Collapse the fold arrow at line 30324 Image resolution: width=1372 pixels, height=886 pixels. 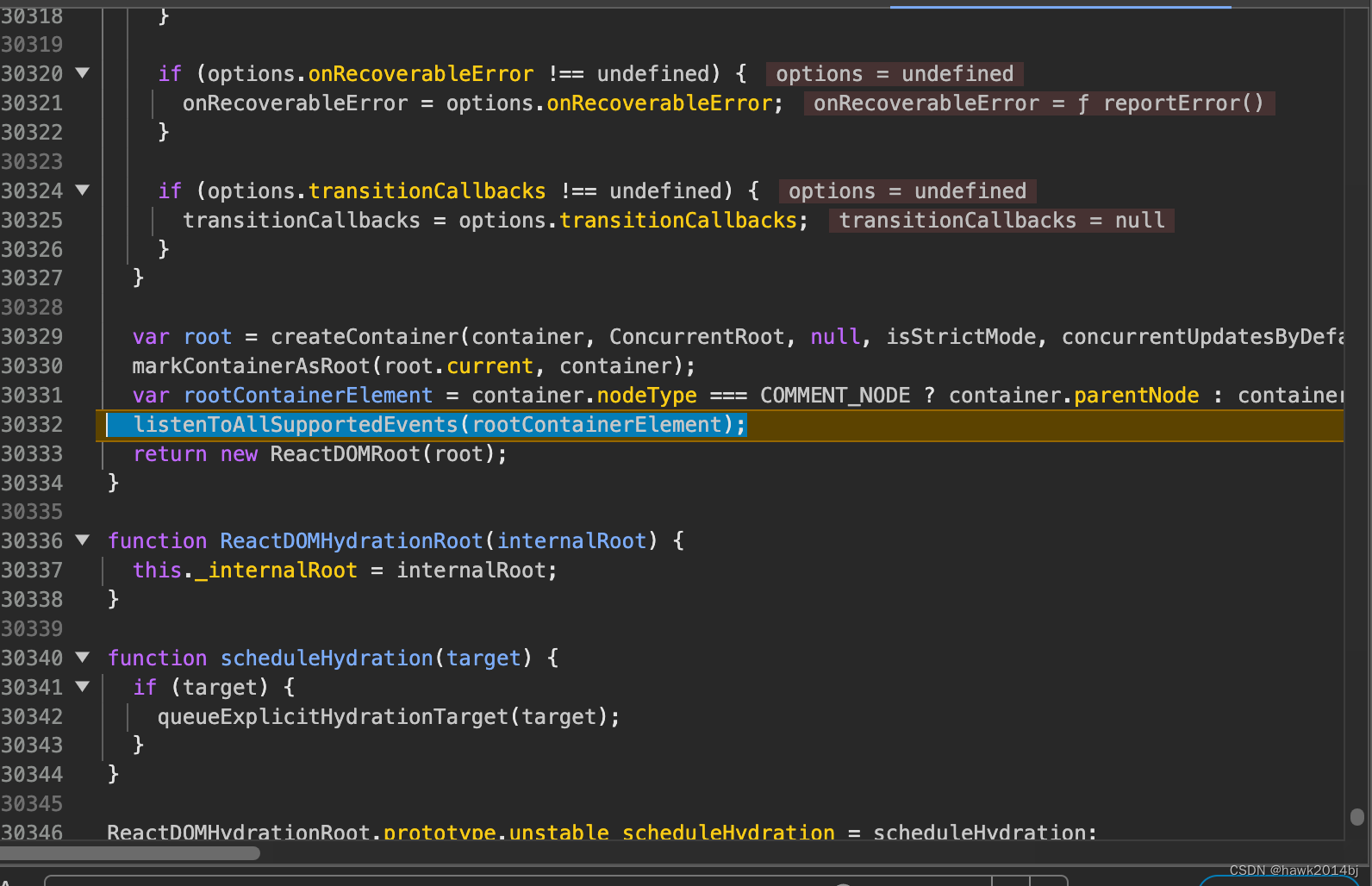pos(83,190)
